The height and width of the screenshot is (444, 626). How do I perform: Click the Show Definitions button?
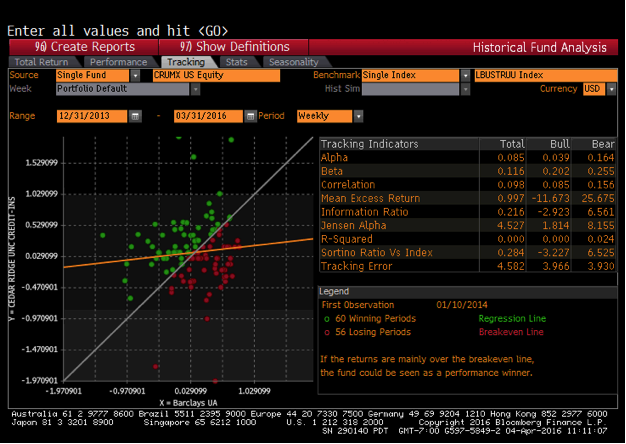pyautogui.click(x=235, y=47)
